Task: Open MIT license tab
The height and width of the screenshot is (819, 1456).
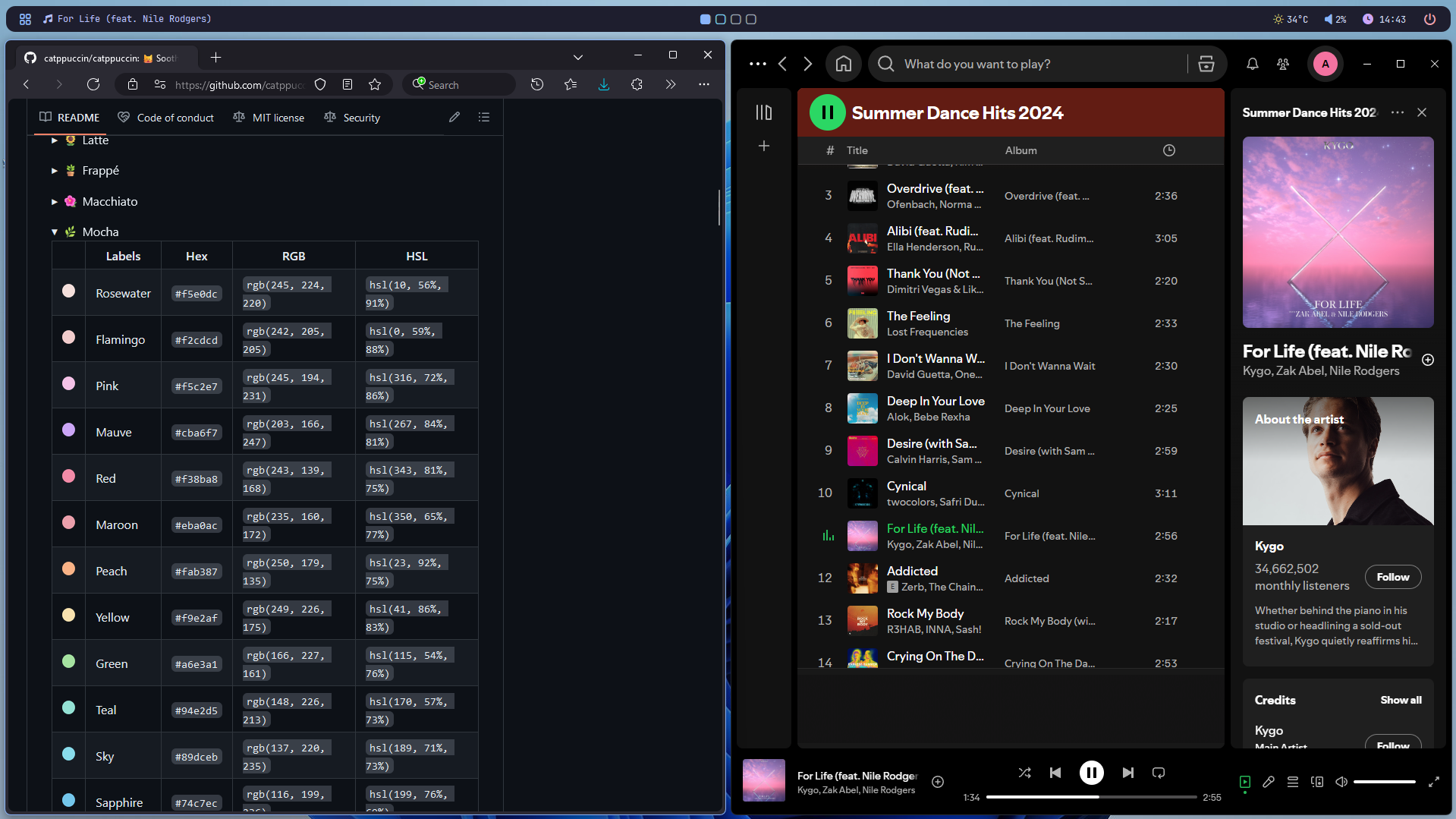Action: click(269, 118)
